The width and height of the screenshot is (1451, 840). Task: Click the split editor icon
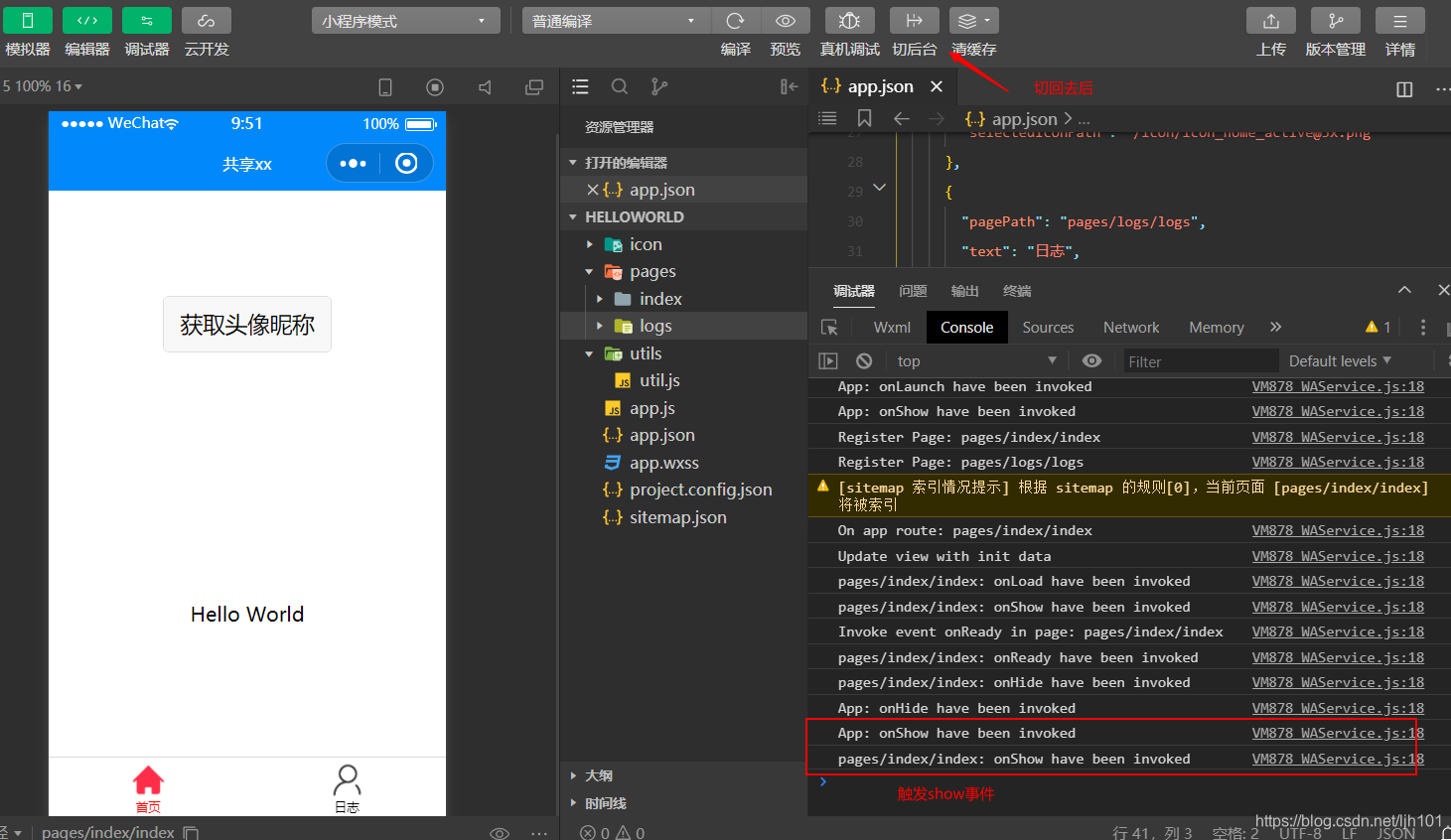(x=1404, y=89)
